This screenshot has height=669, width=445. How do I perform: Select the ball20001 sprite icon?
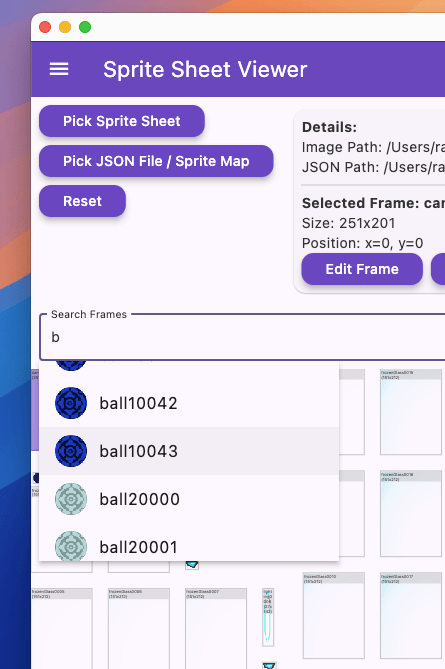[x=71, y=546]
